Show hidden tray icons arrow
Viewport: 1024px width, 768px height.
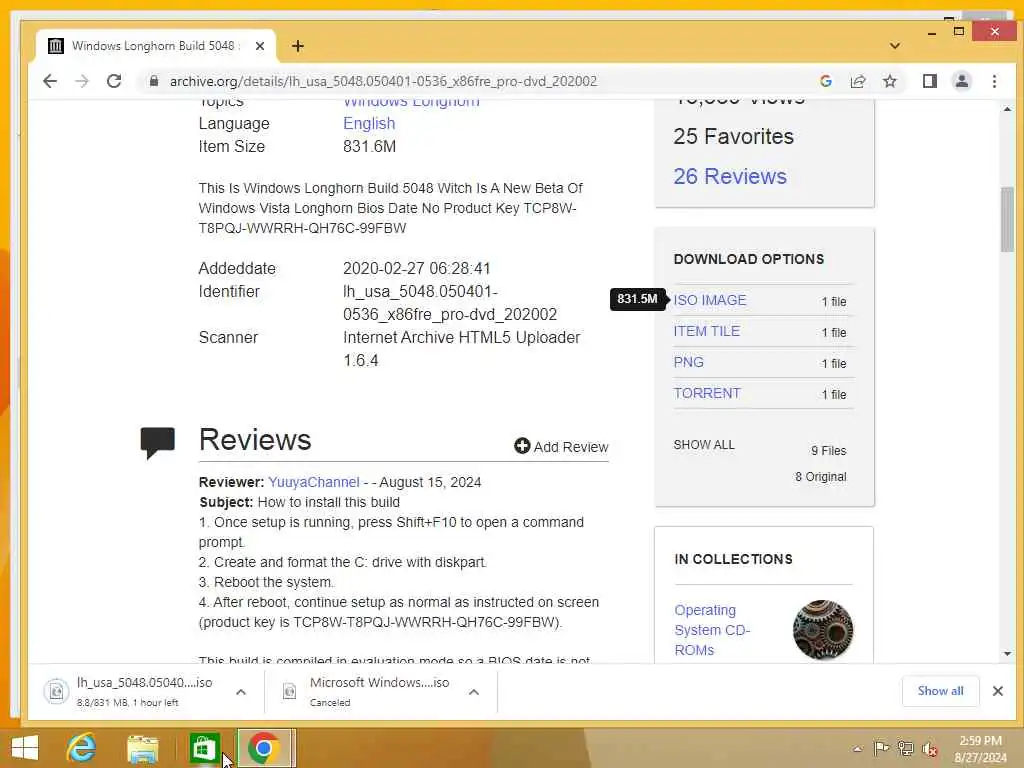[857, 749]
